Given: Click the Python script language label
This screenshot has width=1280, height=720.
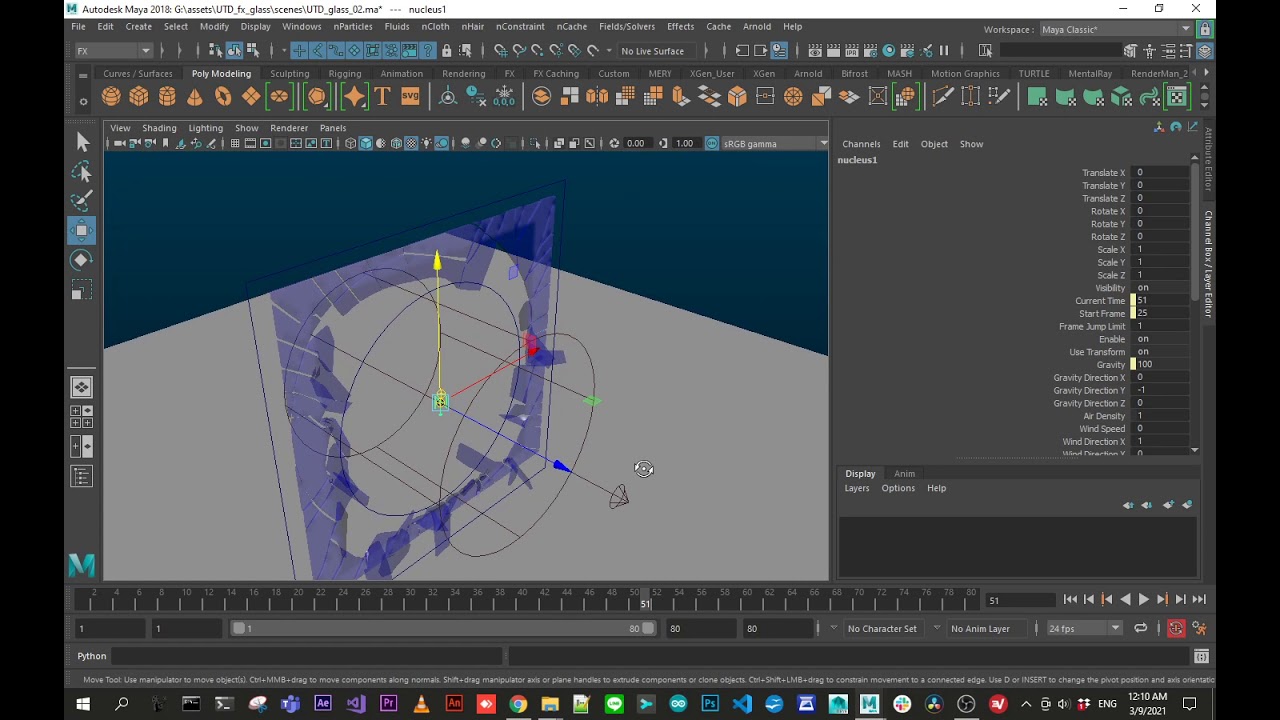Looking at the screenshot, I should pos(92,657).
